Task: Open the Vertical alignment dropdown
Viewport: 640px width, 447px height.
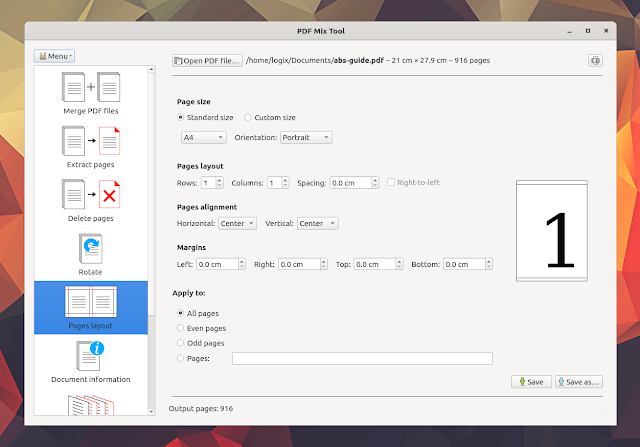Action: point(318,223)
